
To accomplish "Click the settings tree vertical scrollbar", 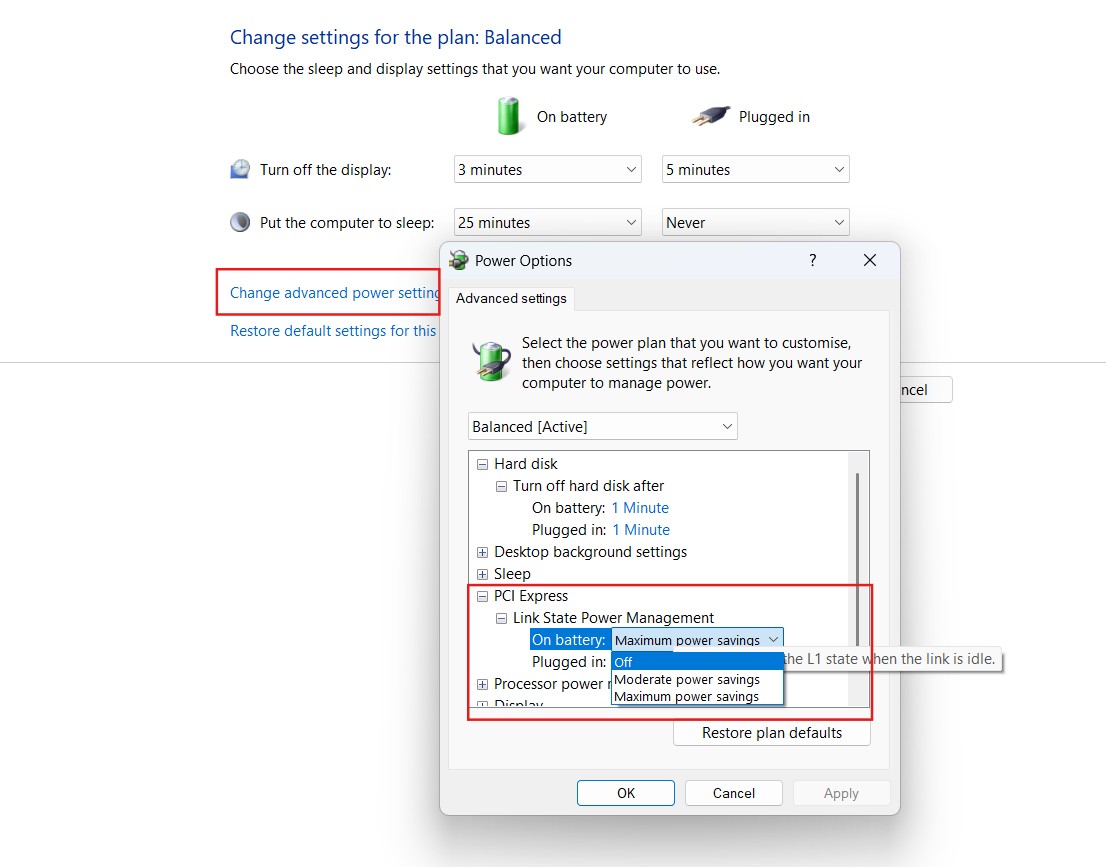I will click(857, 560).
